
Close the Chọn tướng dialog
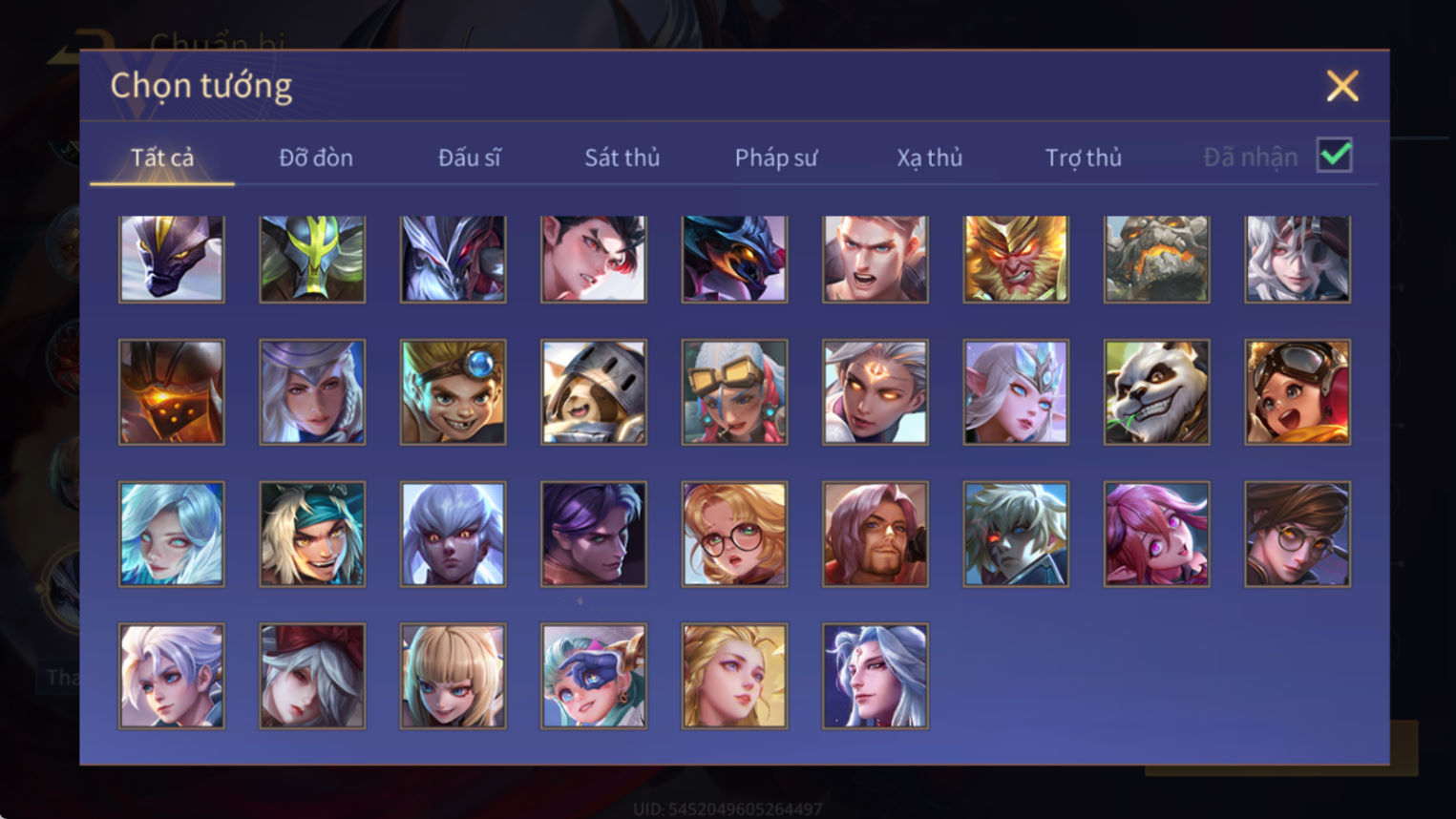point(1342,87)
